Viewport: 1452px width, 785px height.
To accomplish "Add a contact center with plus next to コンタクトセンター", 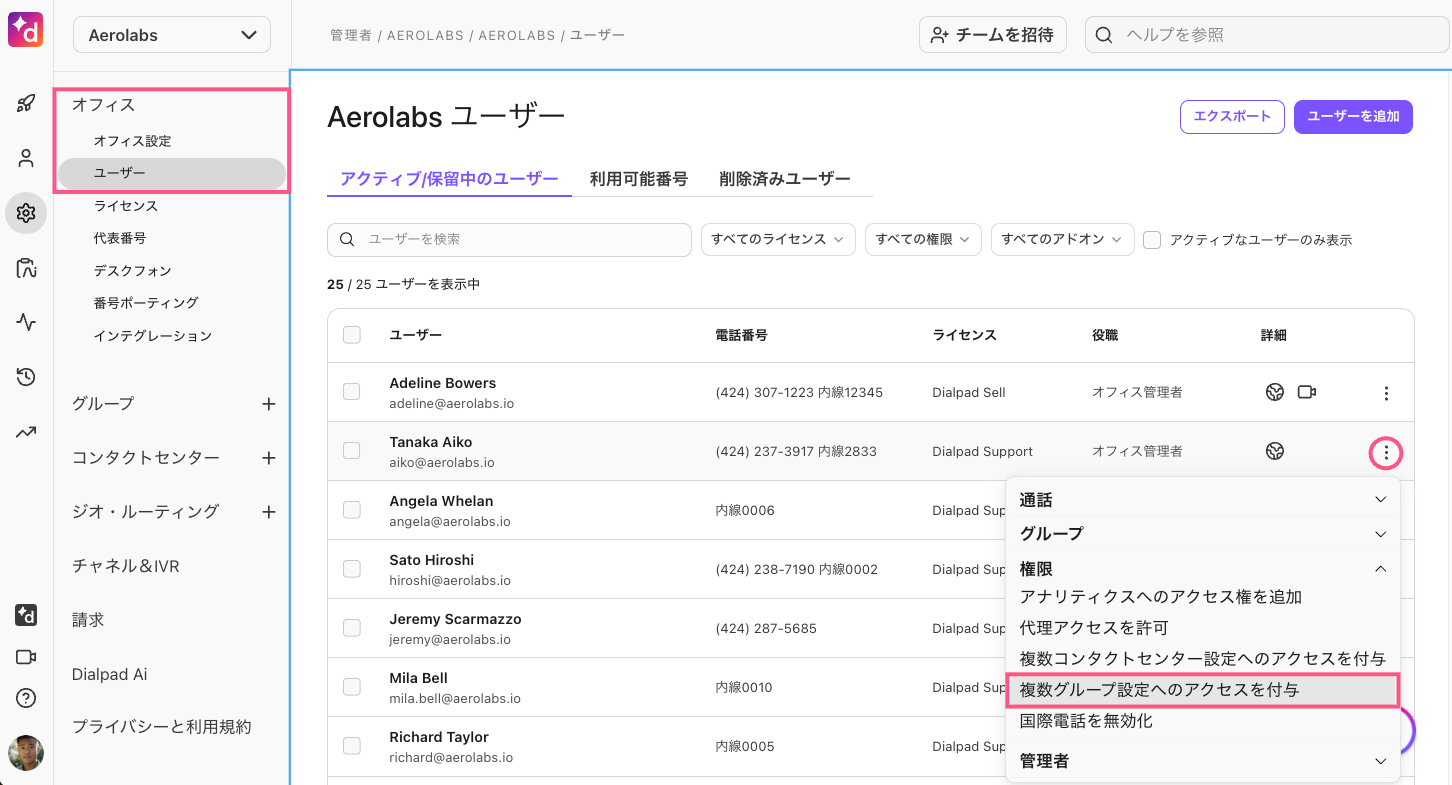I will pyautogui.click(x=268, y=458).
